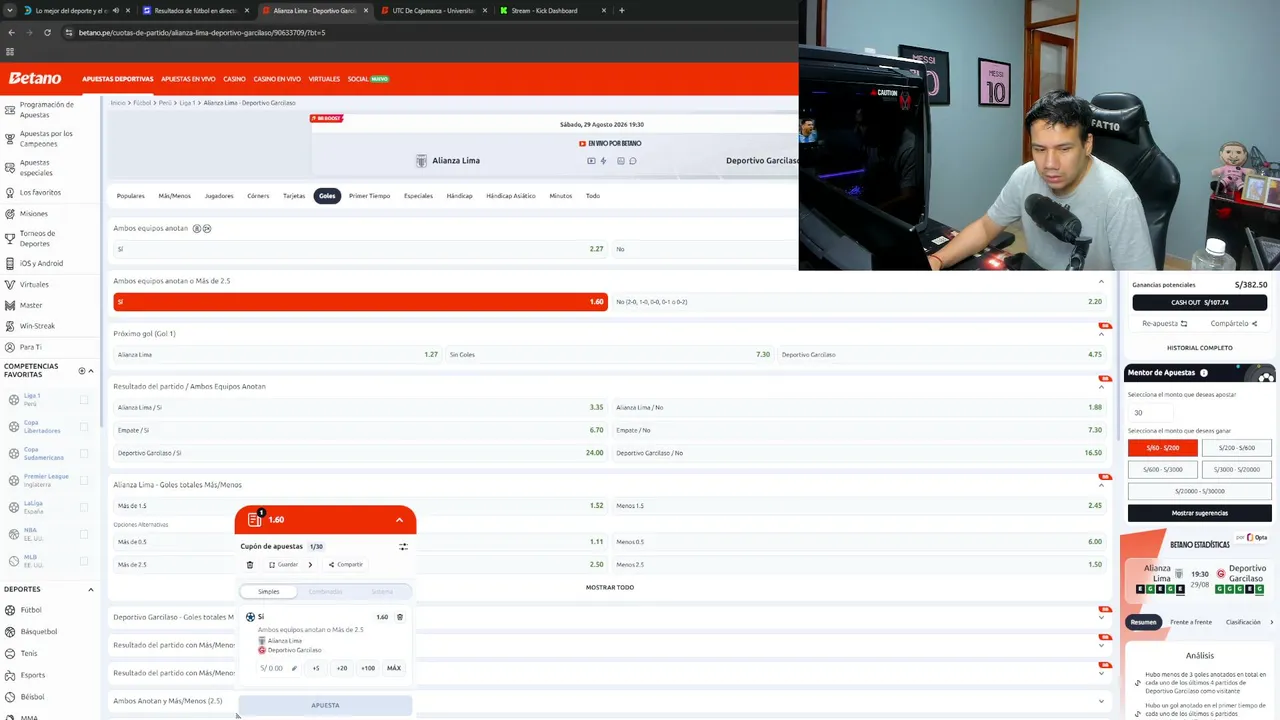Select Fútbol in the Deportes list

[31, 610]
